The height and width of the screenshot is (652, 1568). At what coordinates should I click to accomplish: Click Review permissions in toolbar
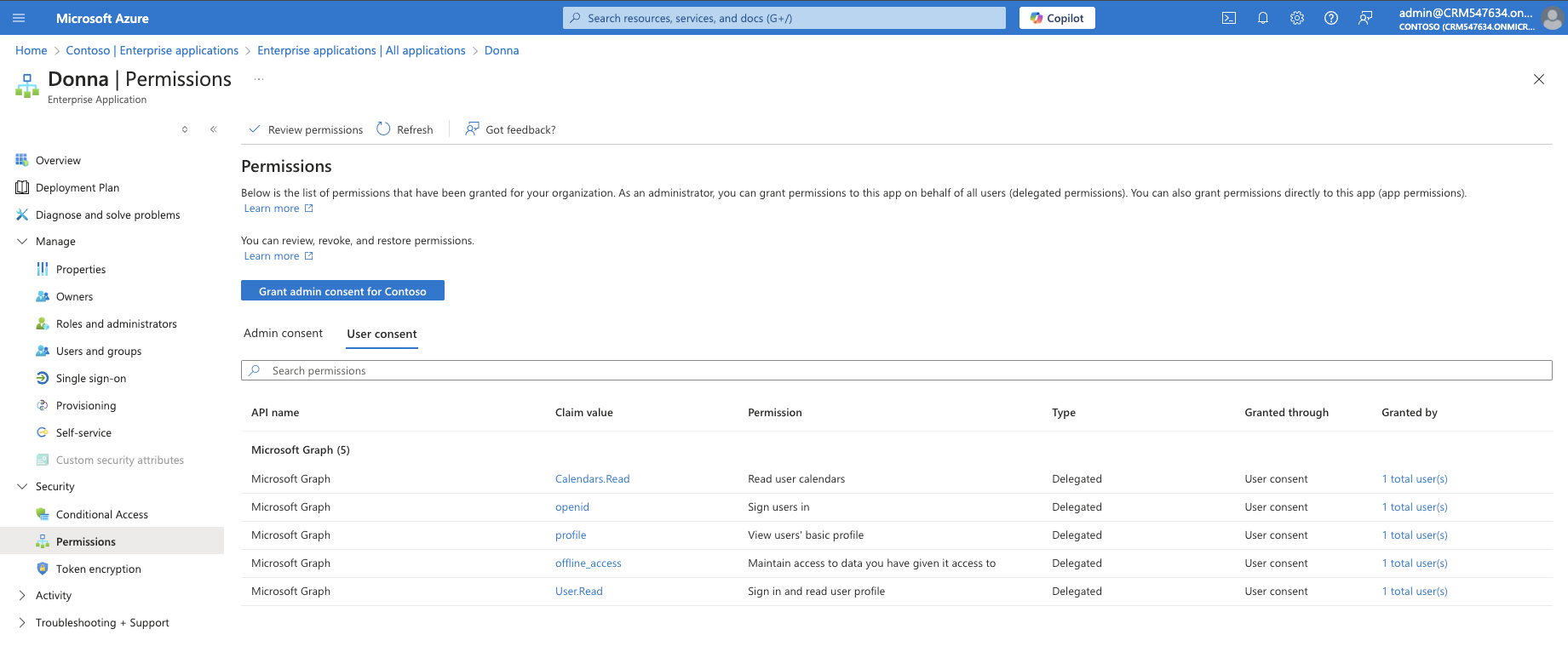pyautogui.click(x=306, y=129)
